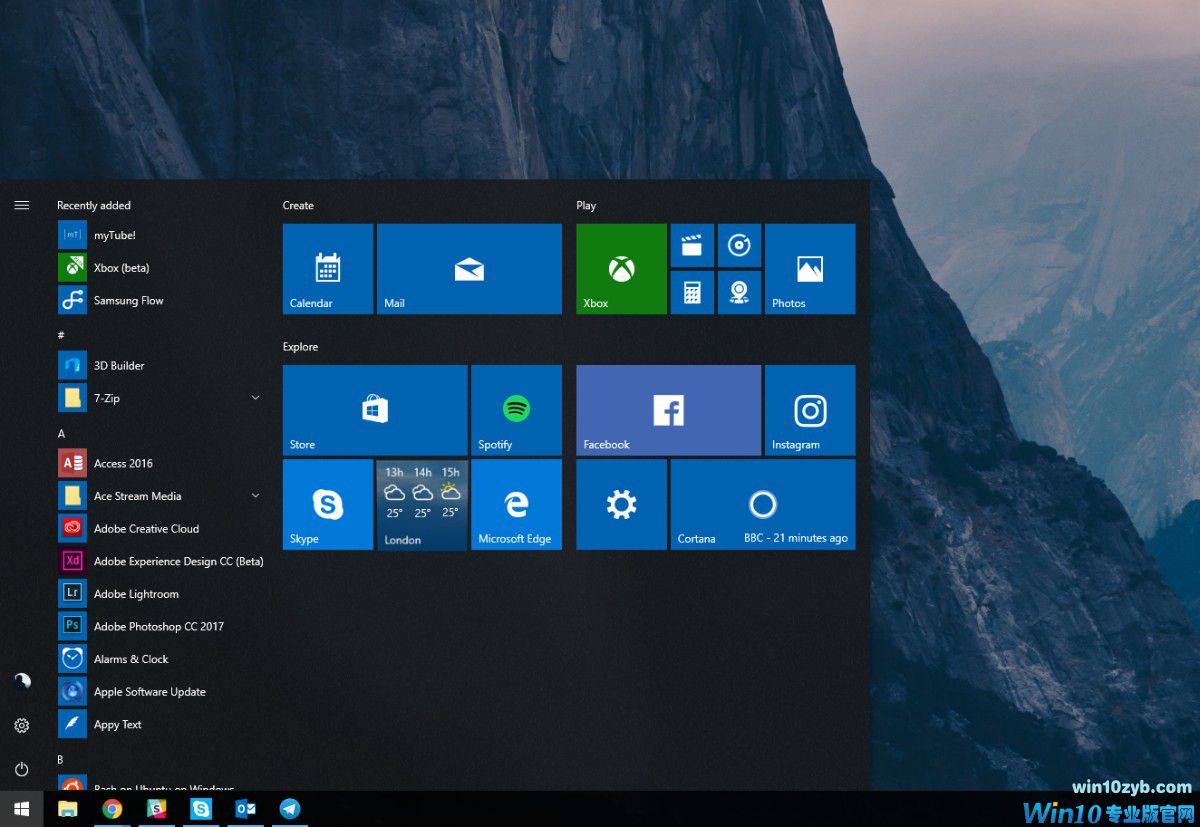Launch Adobe Photoshop CC 2017 from list
Image resolution: width=1200 pixels, height=827 pixels.
(158, 626)
